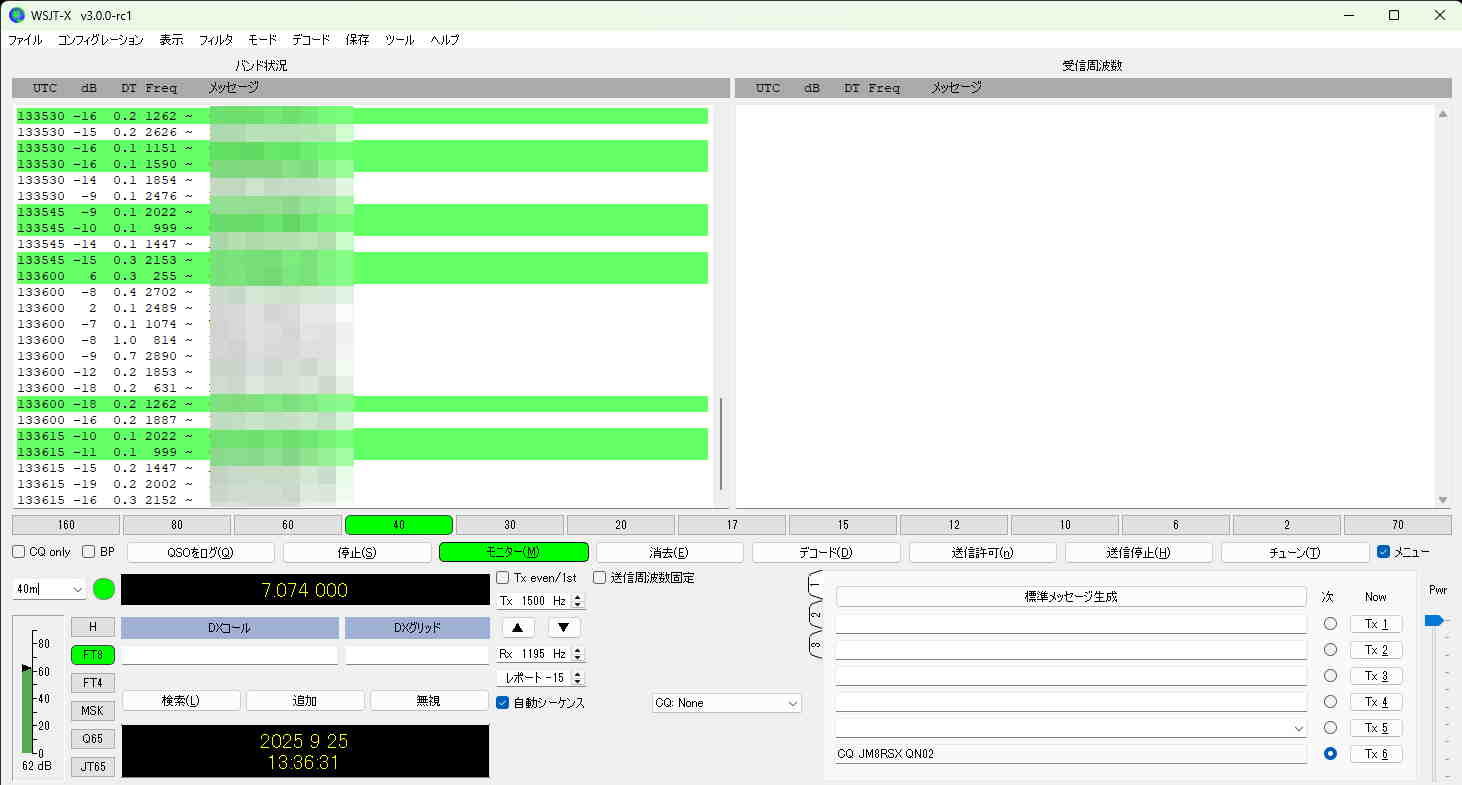
Task: Open the デコード menu
Action: point(311,40)
